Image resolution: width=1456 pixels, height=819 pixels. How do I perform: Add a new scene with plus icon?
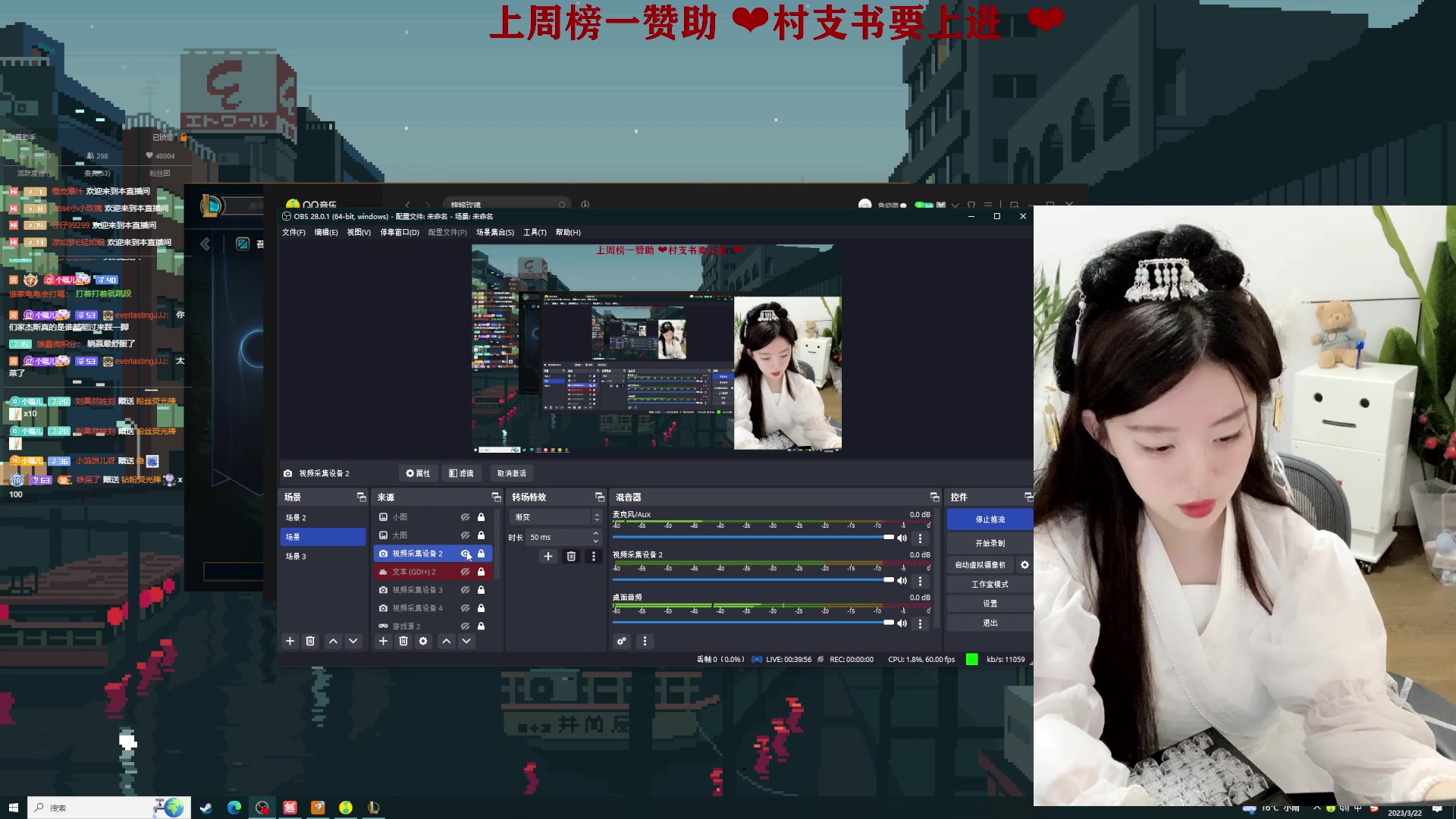click(290, 642)
